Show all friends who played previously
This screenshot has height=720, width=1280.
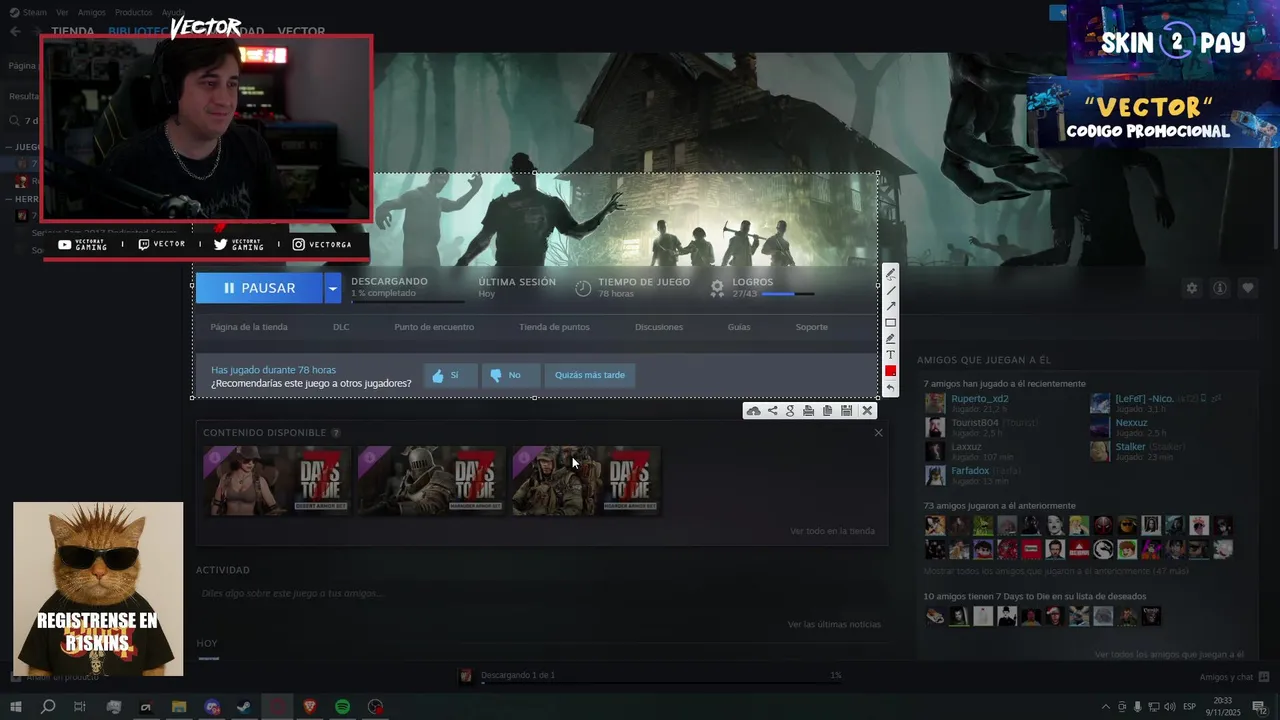[x=1056, y=571]
